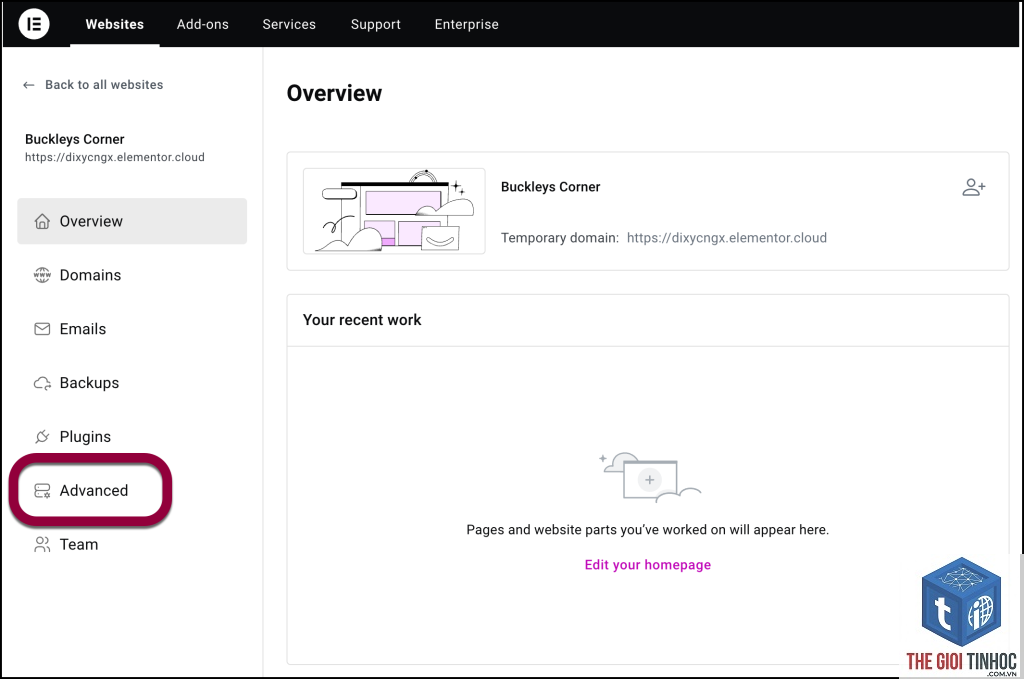Click the sidebar site URL text
Image resolution: width=1024 pixels, height=679 pixels.
pos(115,157)
